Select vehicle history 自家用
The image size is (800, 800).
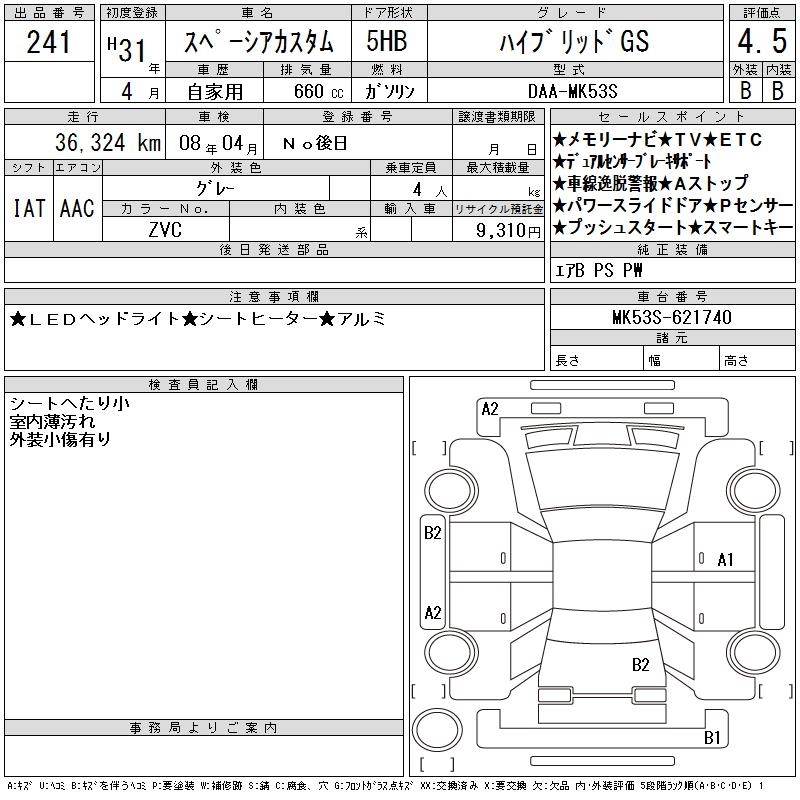pyautogui.click(x=215, y=92)
